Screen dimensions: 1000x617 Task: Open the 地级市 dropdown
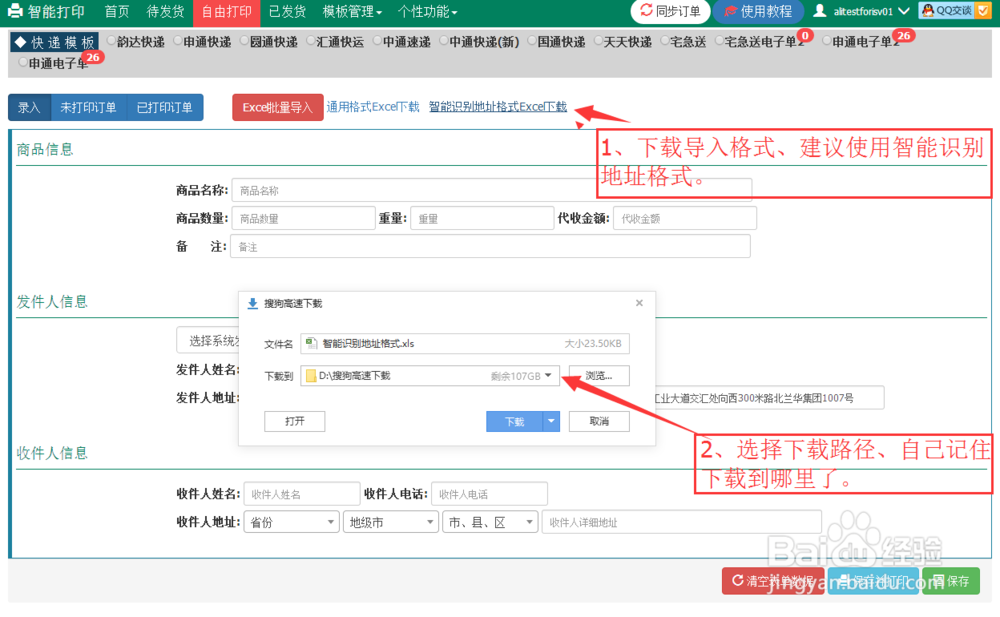pos(391,522)
